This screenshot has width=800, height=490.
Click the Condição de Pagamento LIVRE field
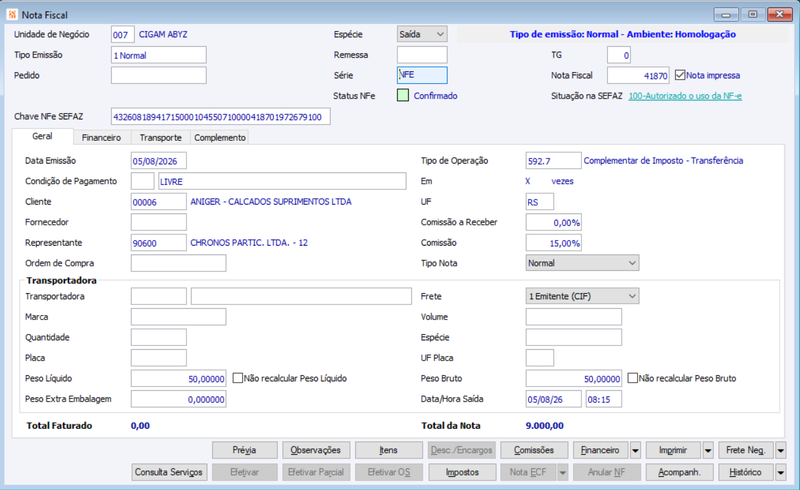282,181
